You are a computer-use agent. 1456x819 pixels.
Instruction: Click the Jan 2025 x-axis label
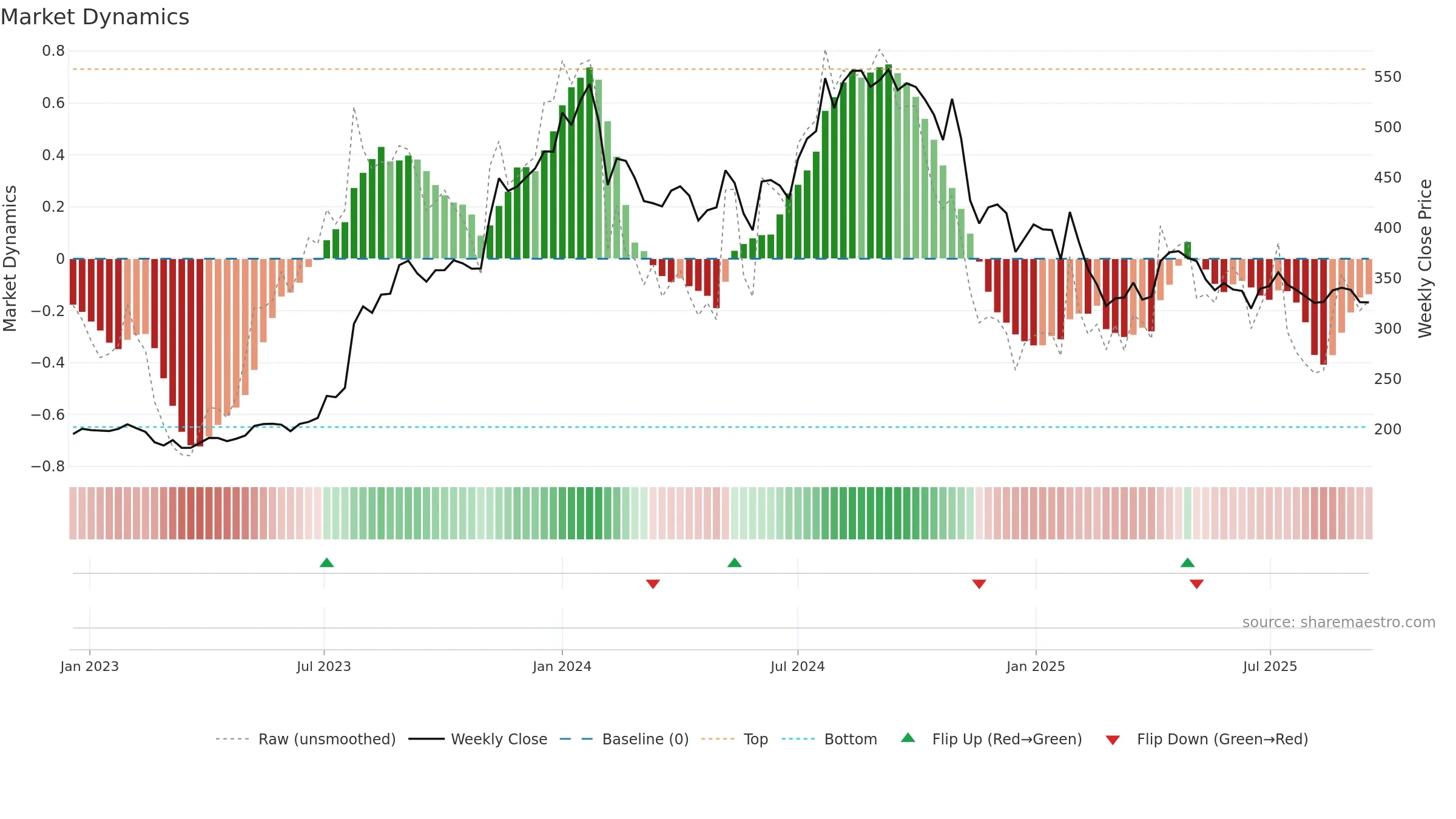click(x=1036, y=666)
